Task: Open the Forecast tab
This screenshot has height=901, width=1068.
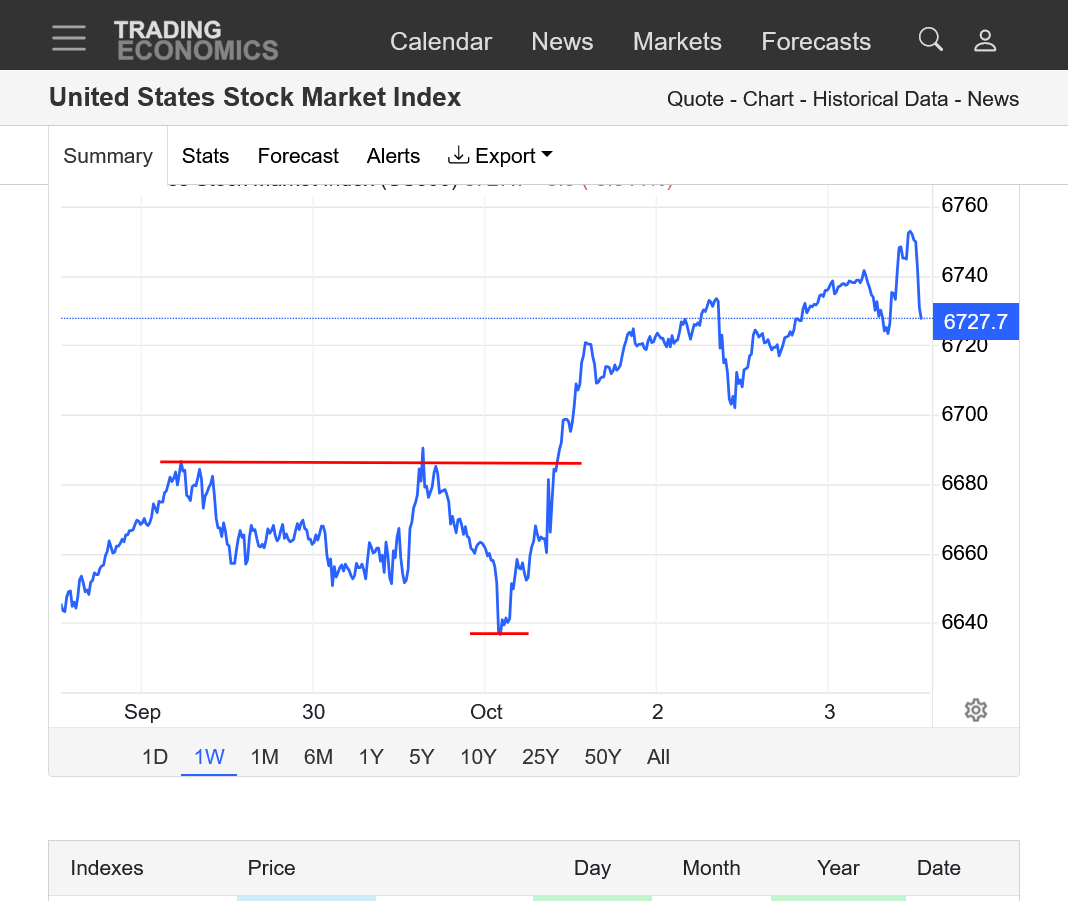Action: click(x=298, y=156)
